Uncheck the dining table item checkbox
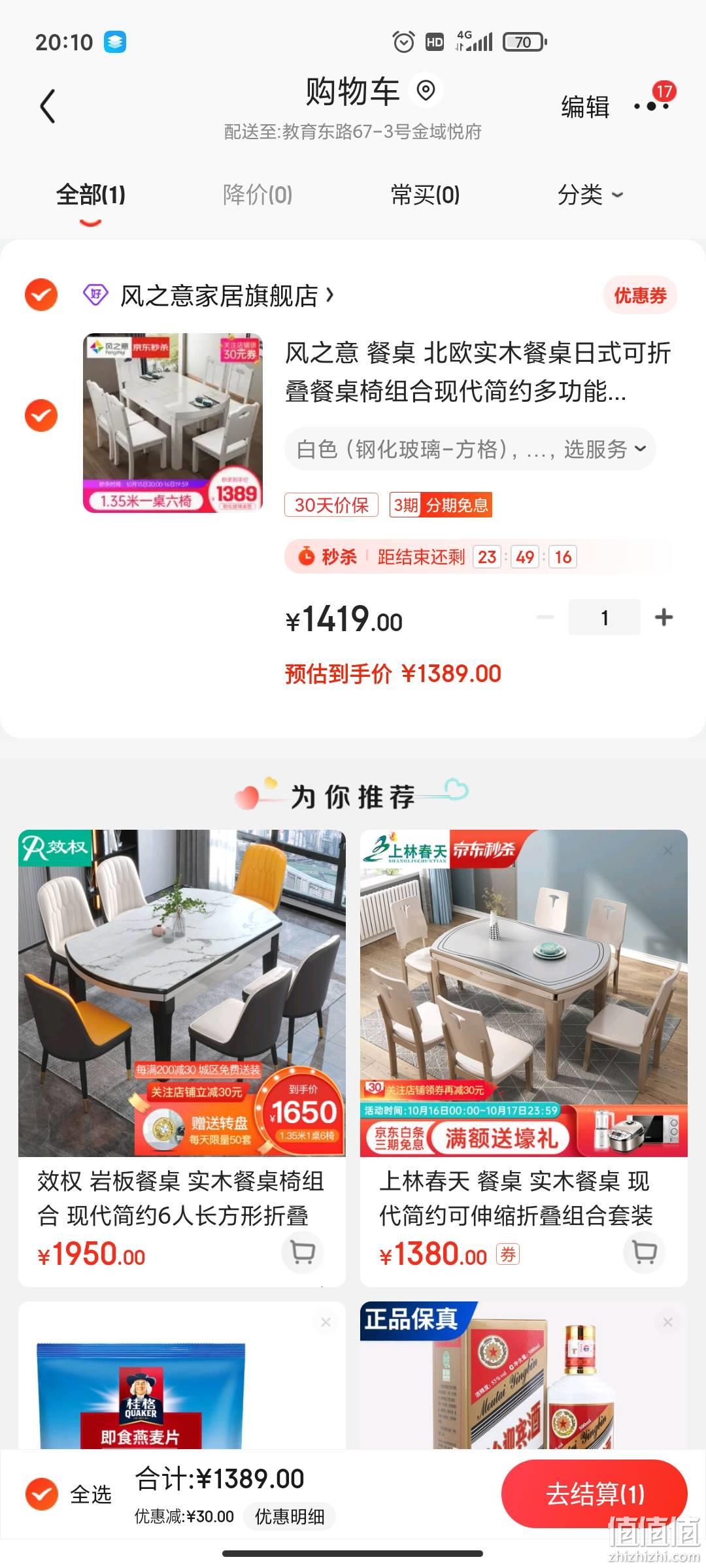The height and width of the screenshot is (1568, 706). pos(41,416)
